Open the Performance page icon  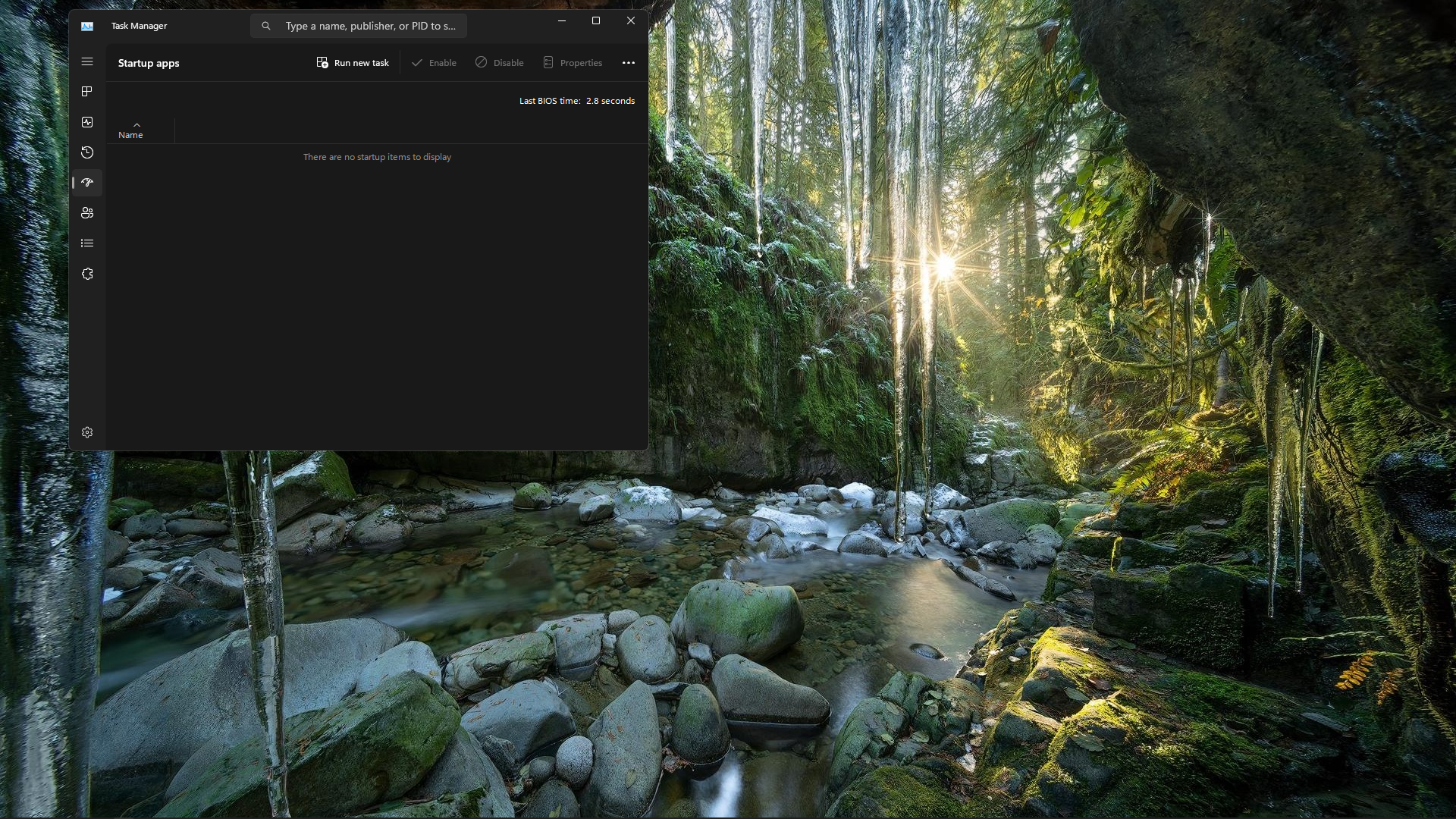[x=87, y=122]
